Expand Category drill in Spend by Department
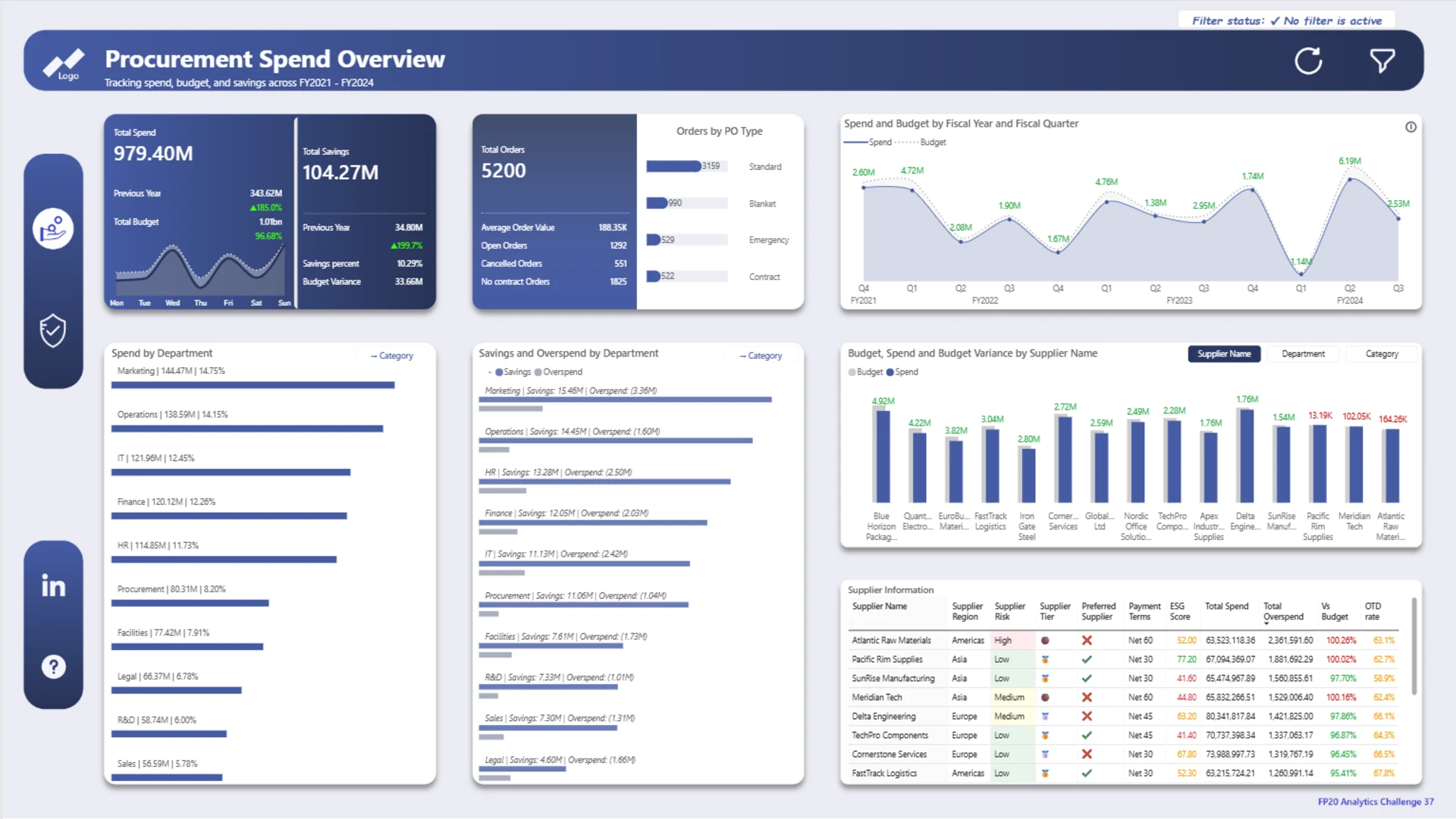Image resolution: width=1456 pixels, height=819 pixels. (x=392, y=355)
